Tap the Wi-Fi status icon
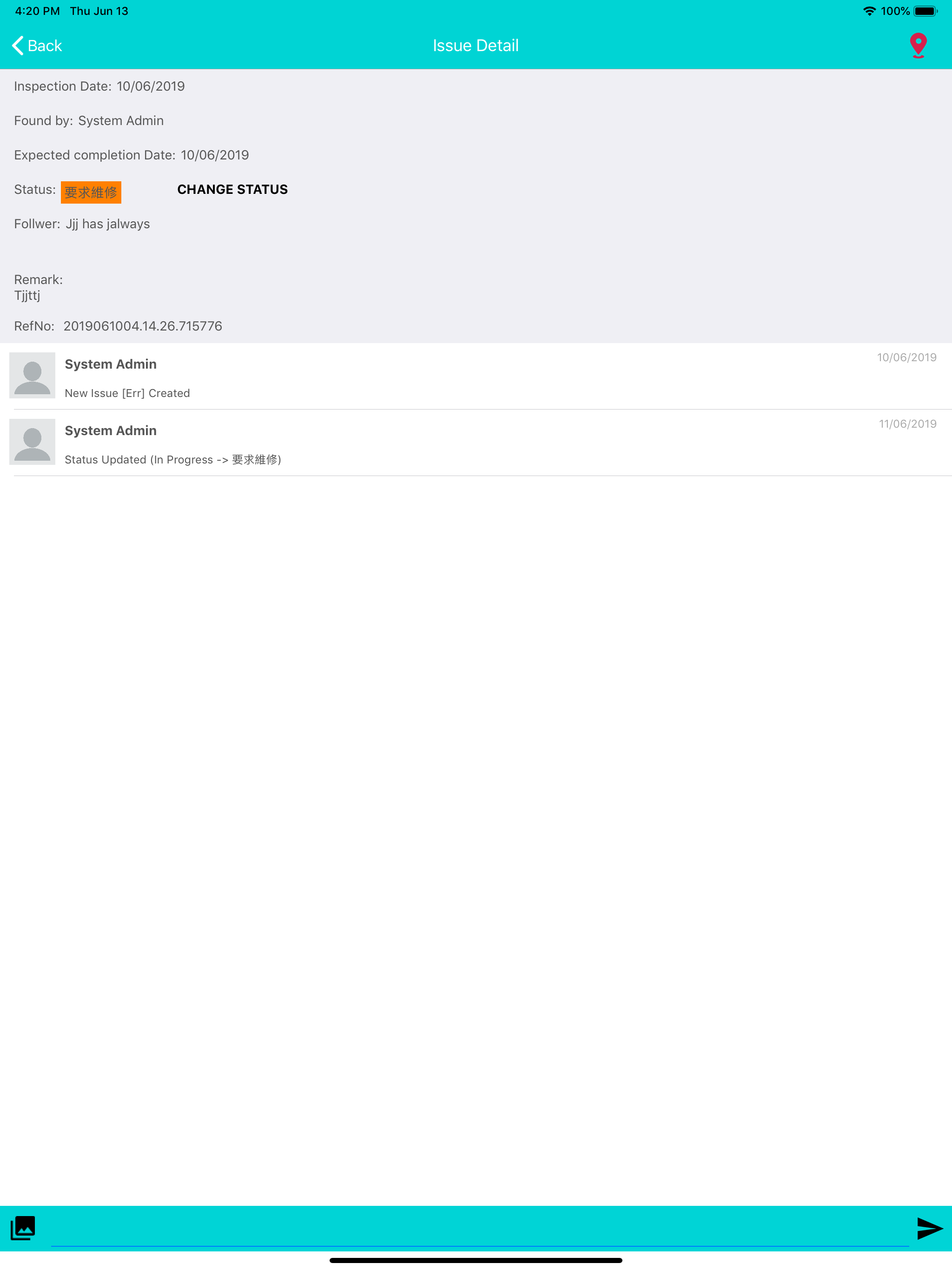The height and width of the screenshot is (1270, 952). pyautogui.click(x=869, y=11)
